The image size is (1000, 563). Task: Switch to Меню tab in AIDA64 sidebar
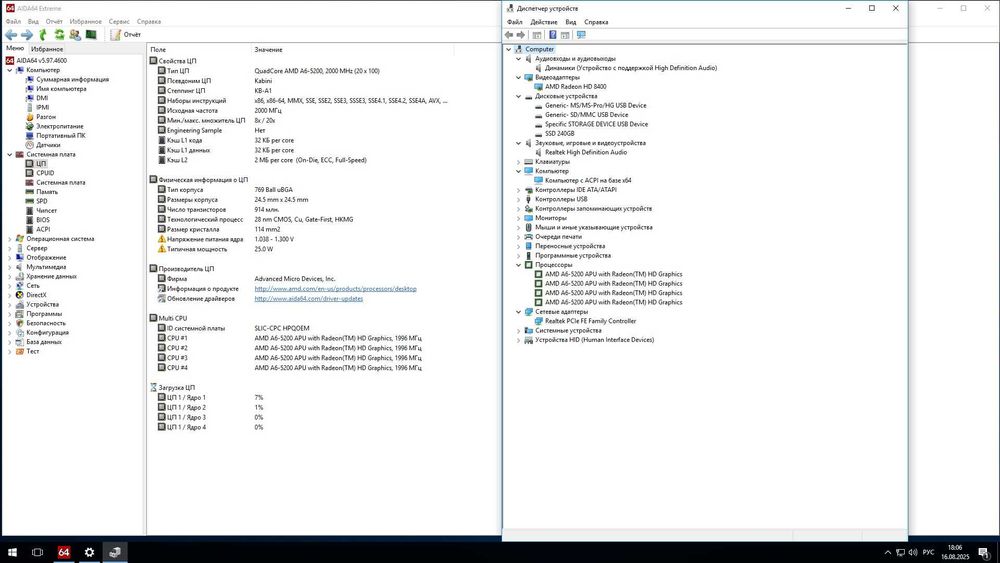click(x=15, y=48)
